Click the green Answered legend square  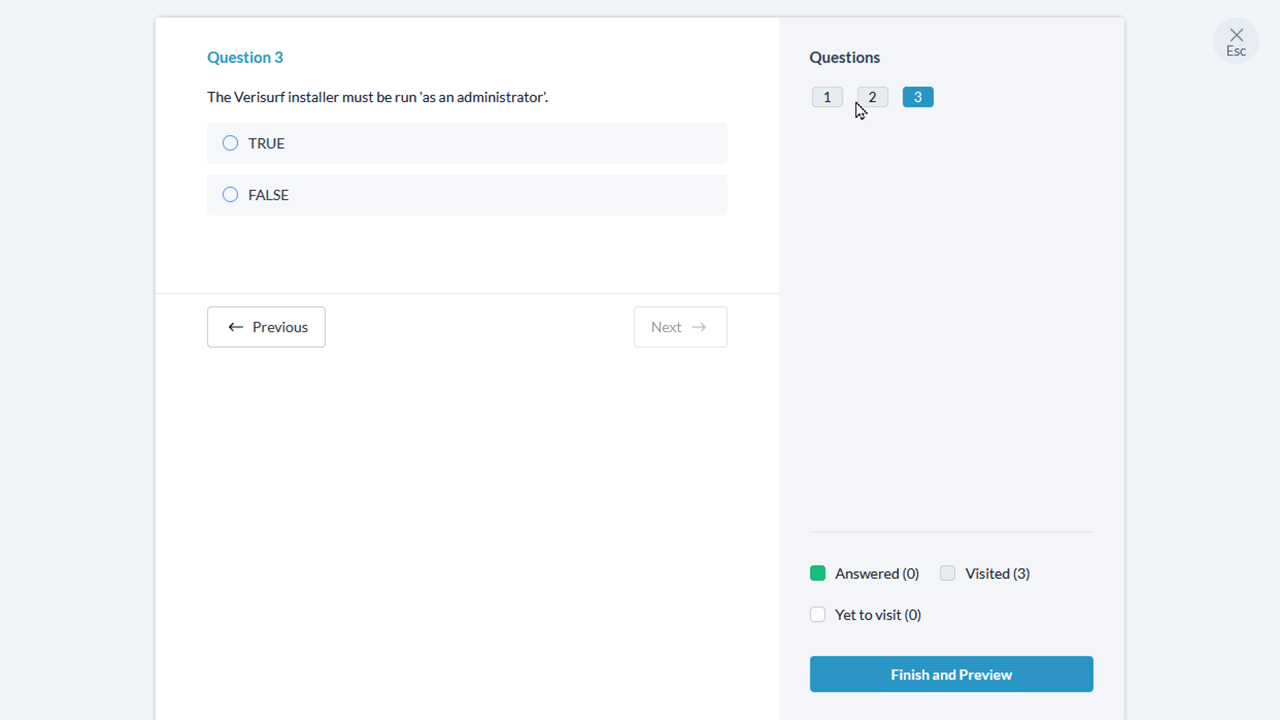pyautogui.click(x=818, y=573)
